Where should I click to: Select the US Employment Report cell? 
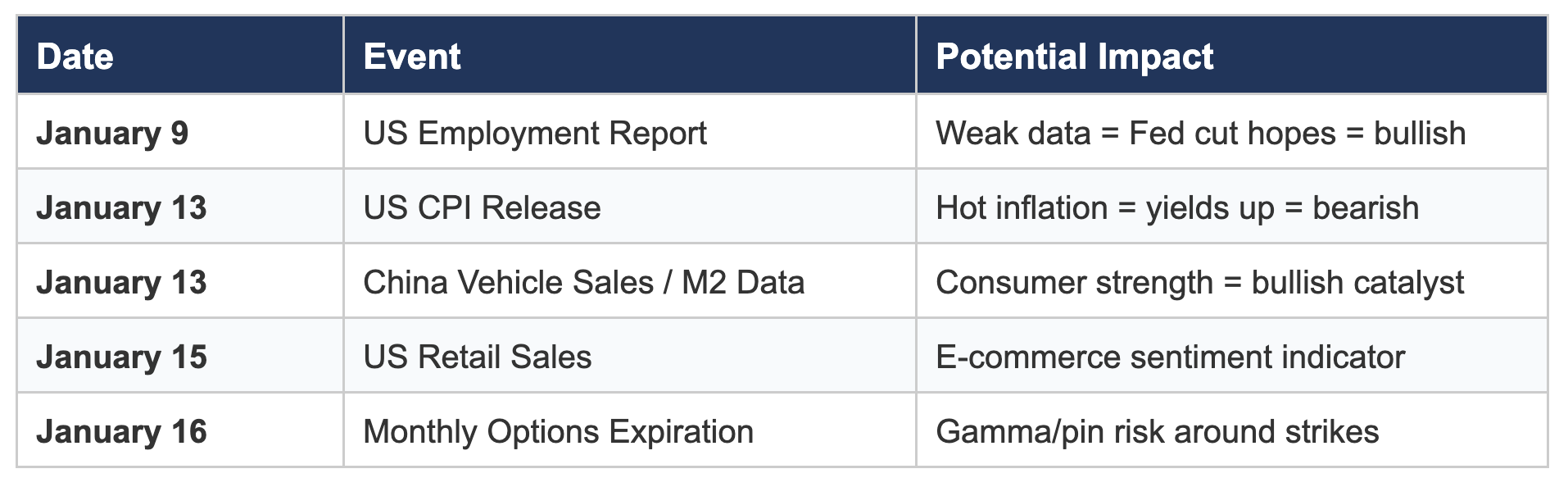coord(630,132)
